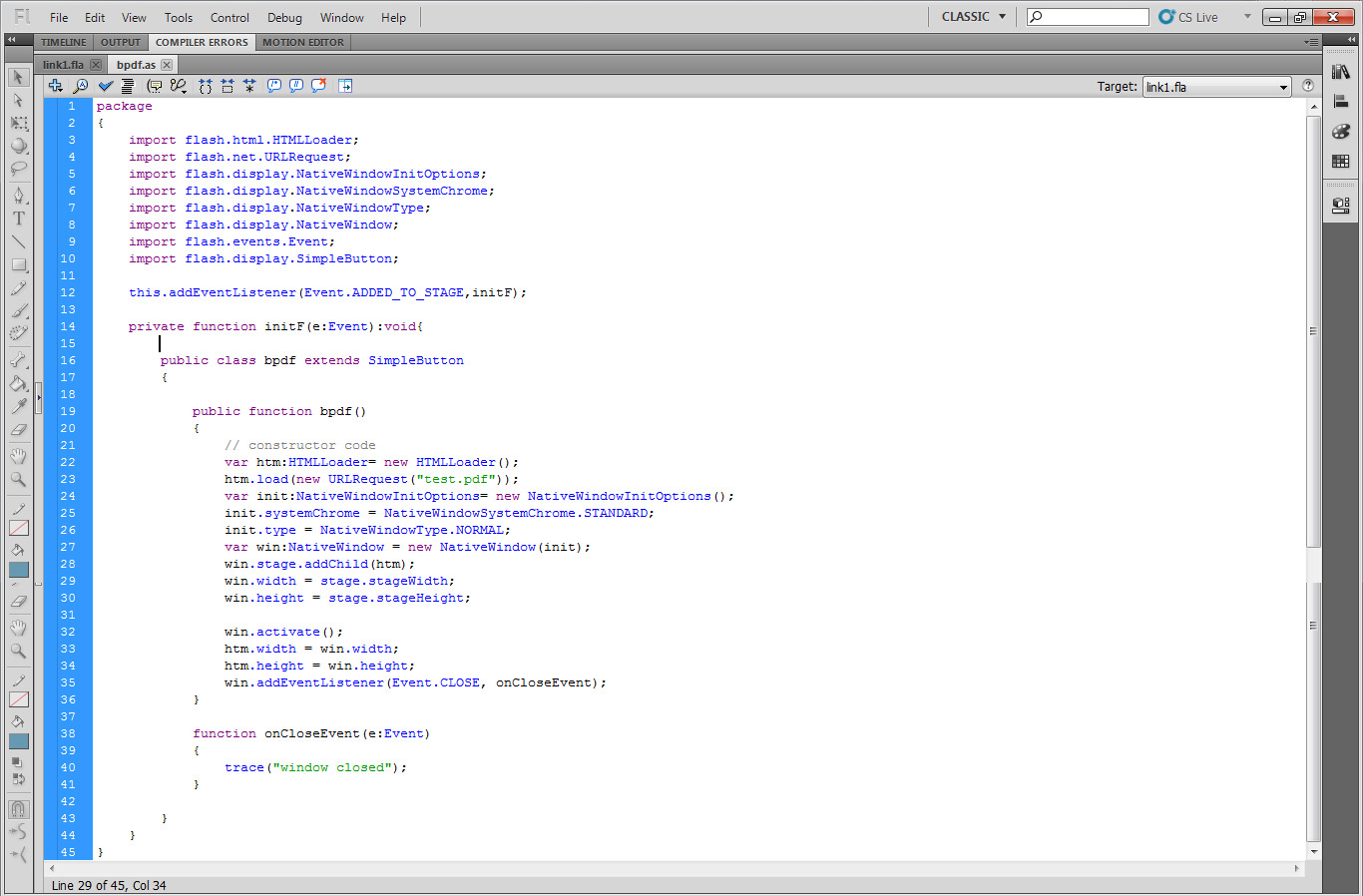Select the Rectangle tool

[18, 264]
